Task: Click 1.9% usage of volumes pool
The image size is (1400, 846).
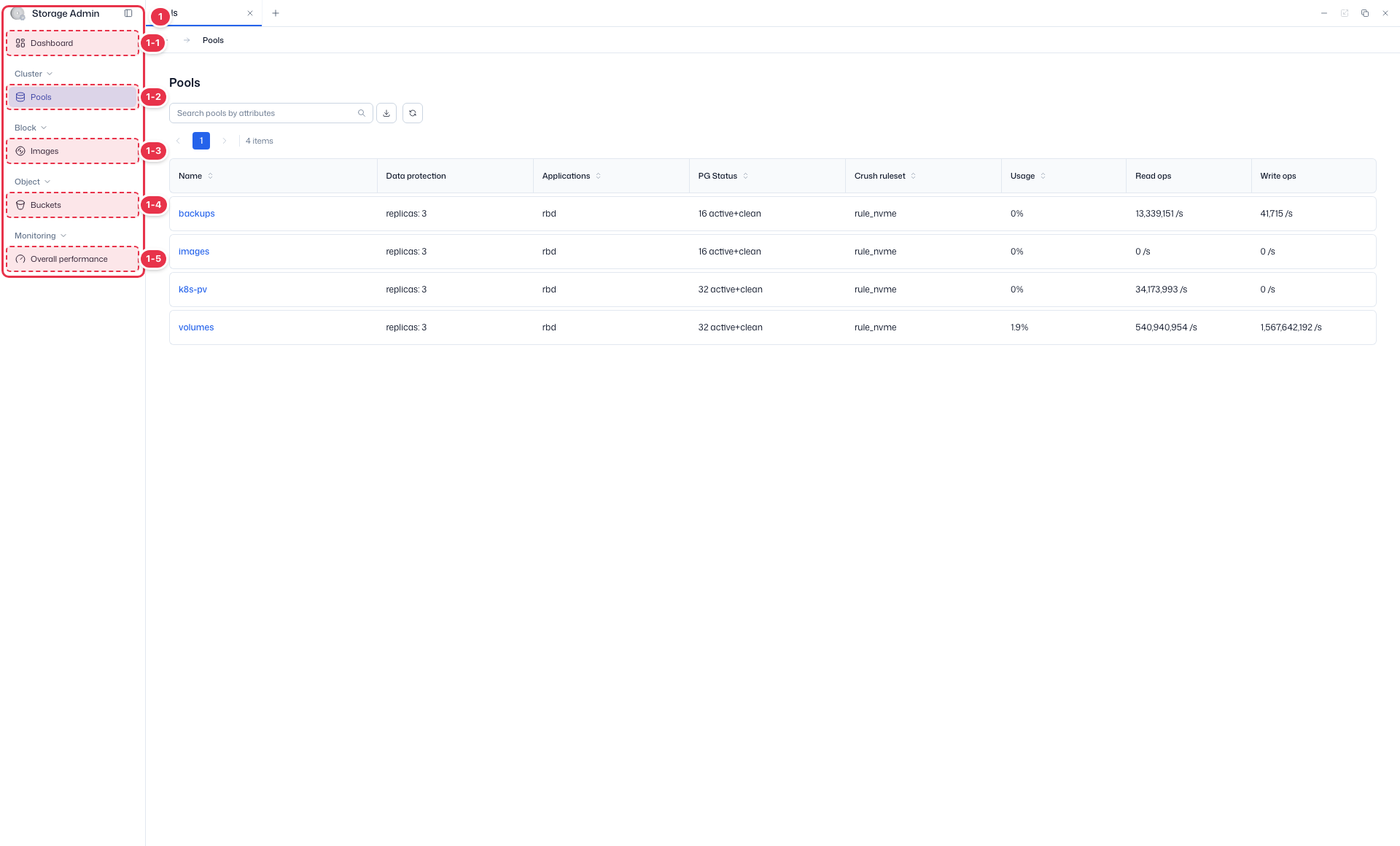Action: tap(1019, 327)
